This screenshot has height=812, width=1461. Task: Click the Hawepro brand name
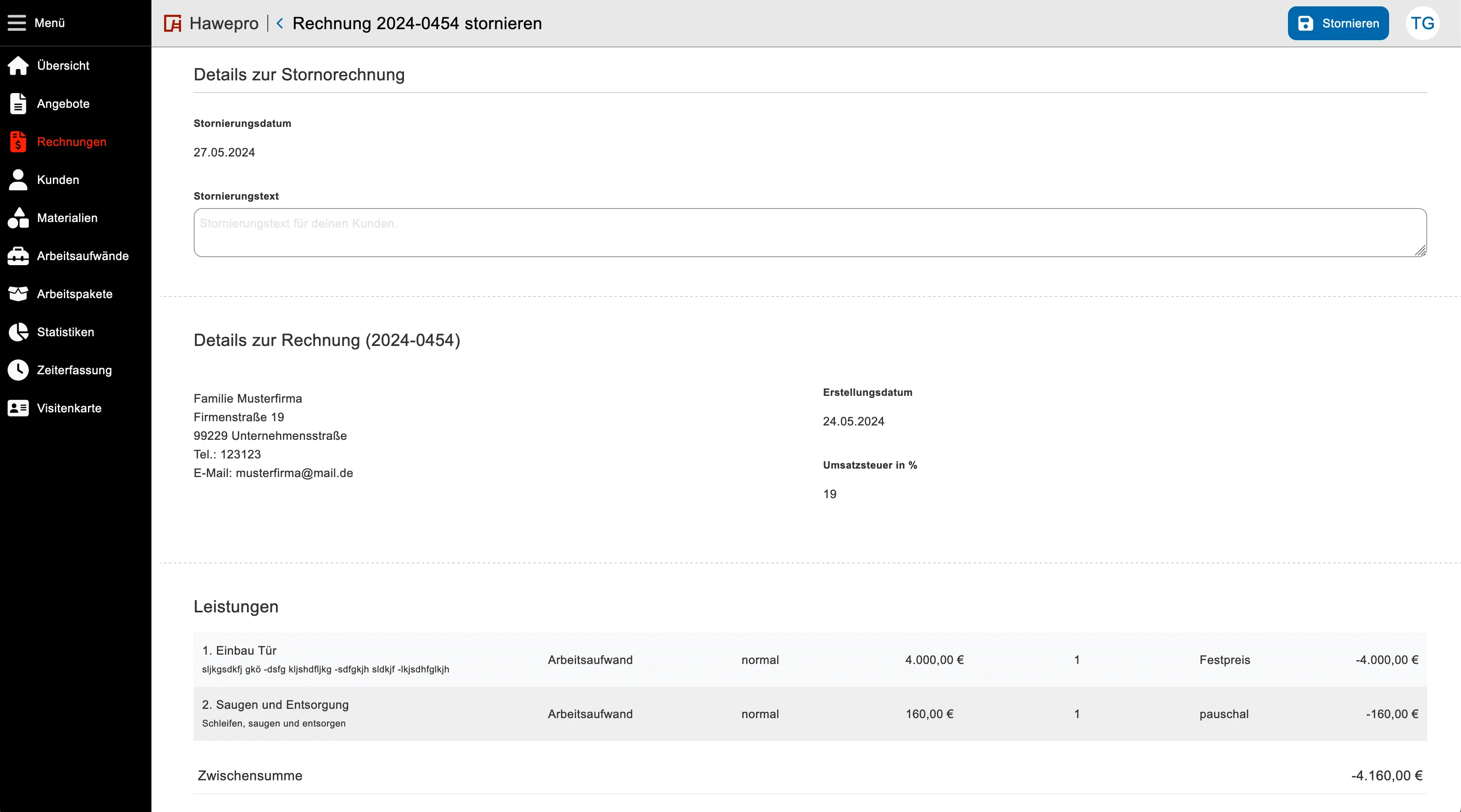(x=223, y=23)
